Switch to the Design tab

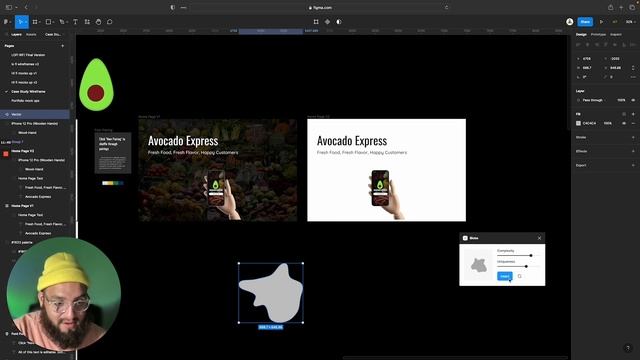[x=581, y=34]
